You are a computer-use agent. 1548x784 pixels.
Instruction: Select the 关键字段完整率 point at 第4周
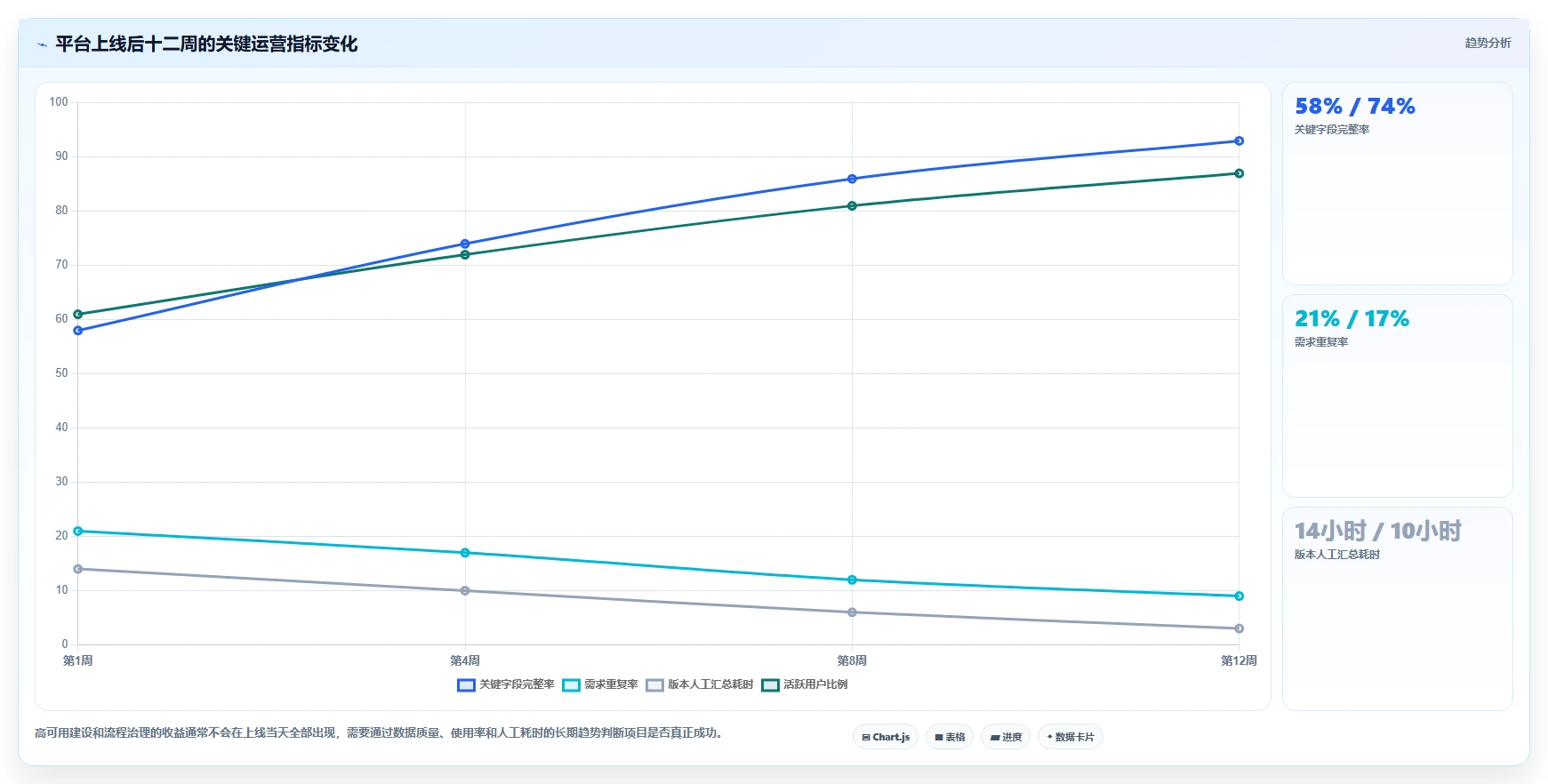click(465, 244)
